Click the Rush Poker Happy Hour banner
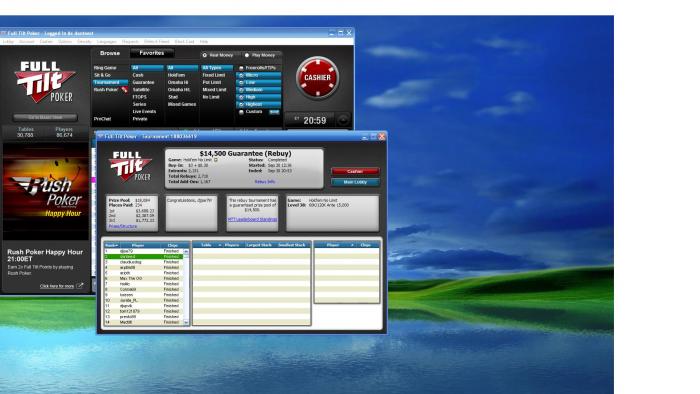Image resolution: width=700 pixels, height=394 pixels. click(x=46, y=192)
